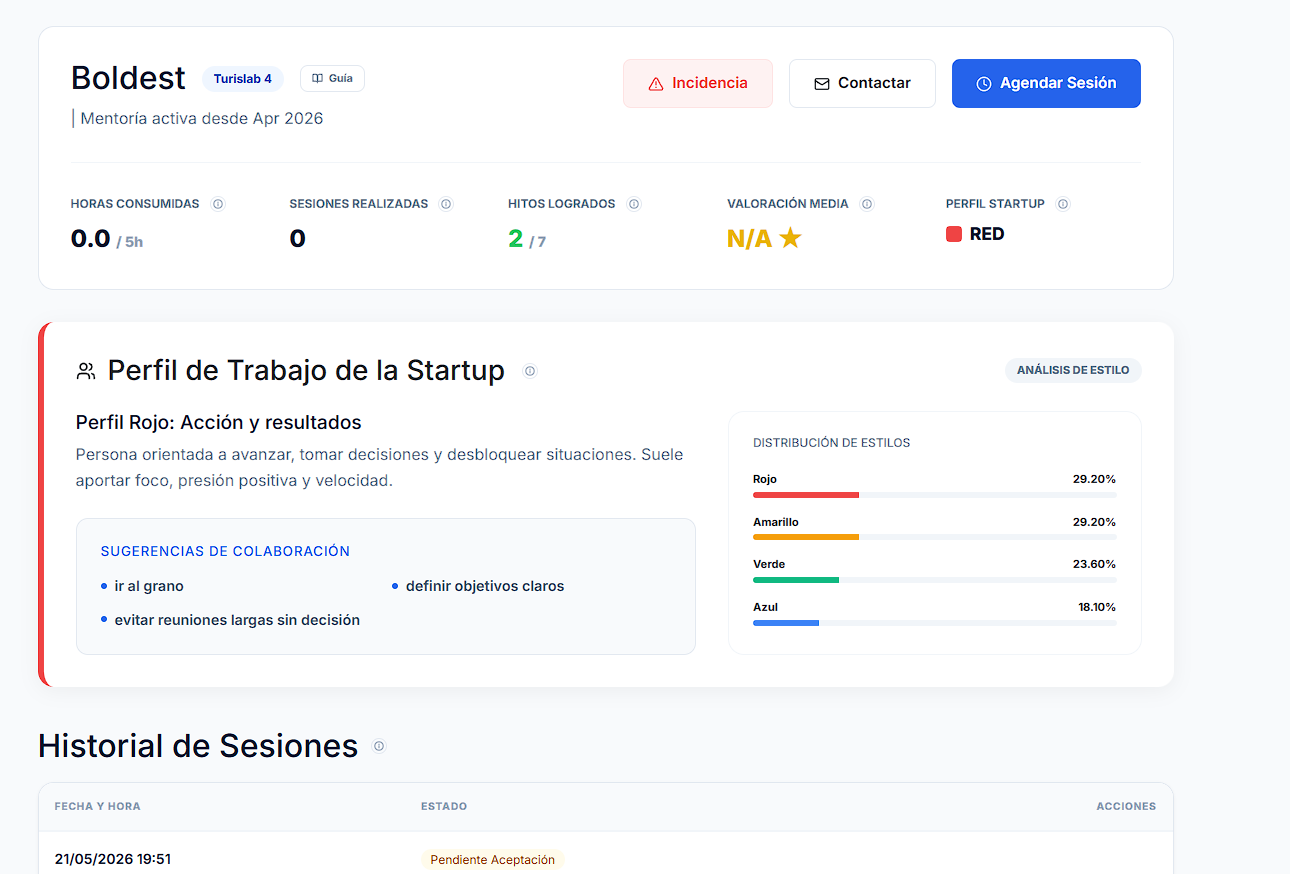Click the 'Pendiente Aceptación' status badge
Image resolution: width=1290 pixels, height=874 pixels.
click(x=493, y=860)
